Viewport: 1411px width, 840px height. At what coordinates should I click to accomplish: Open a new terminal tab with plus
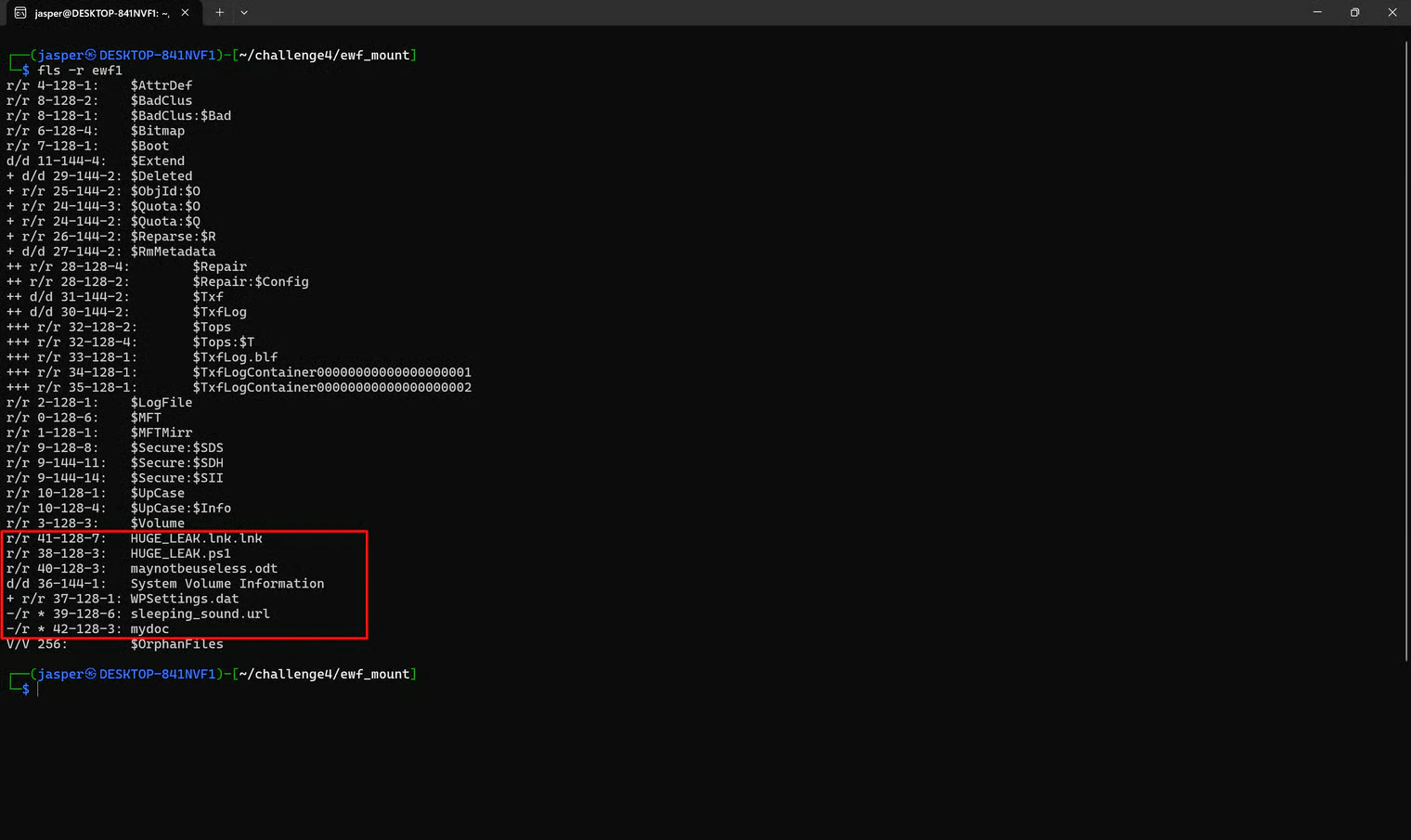[x=219, y=13]
